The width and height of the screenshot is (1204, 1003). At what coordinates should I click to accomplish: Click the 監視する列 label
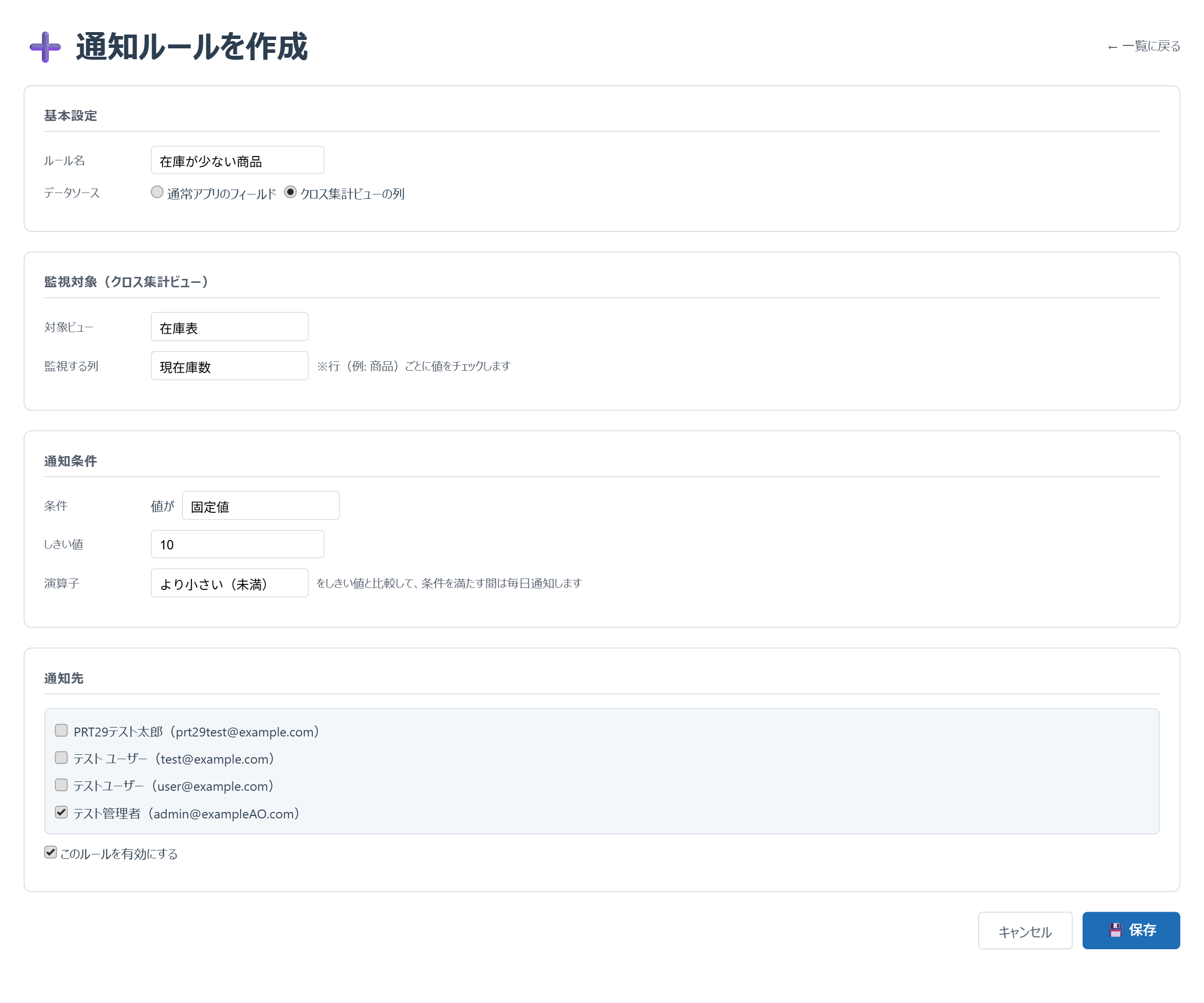point(71,366)
